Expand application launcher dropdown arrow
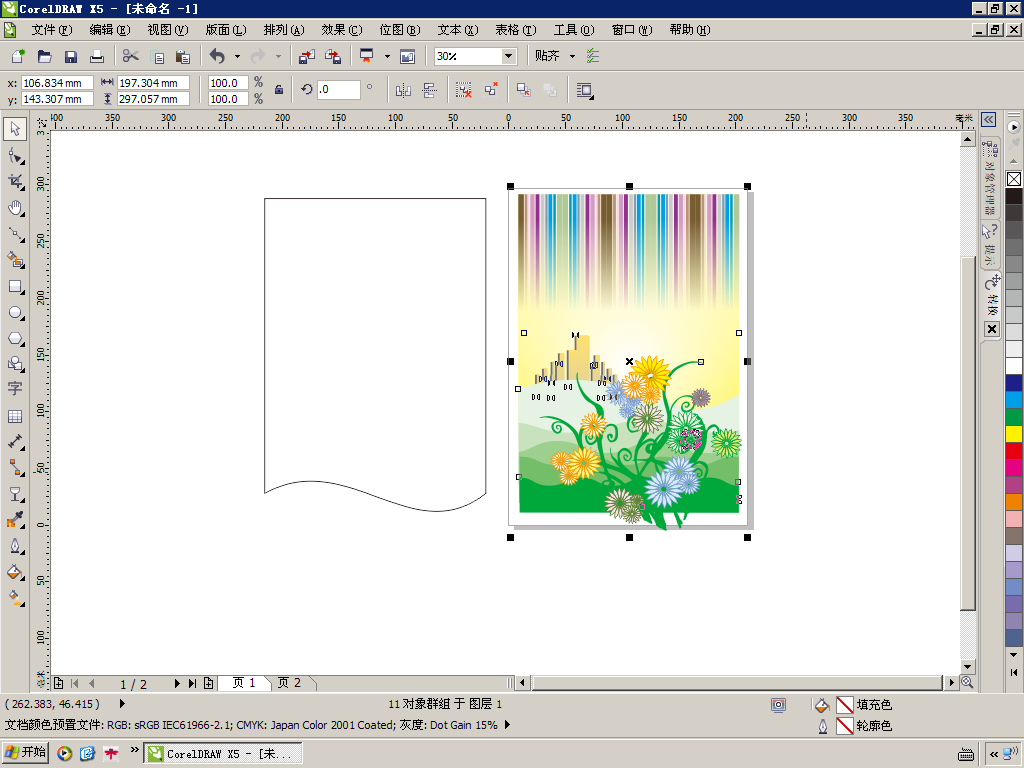This screenshot has width=1024, height=768. 387,56
